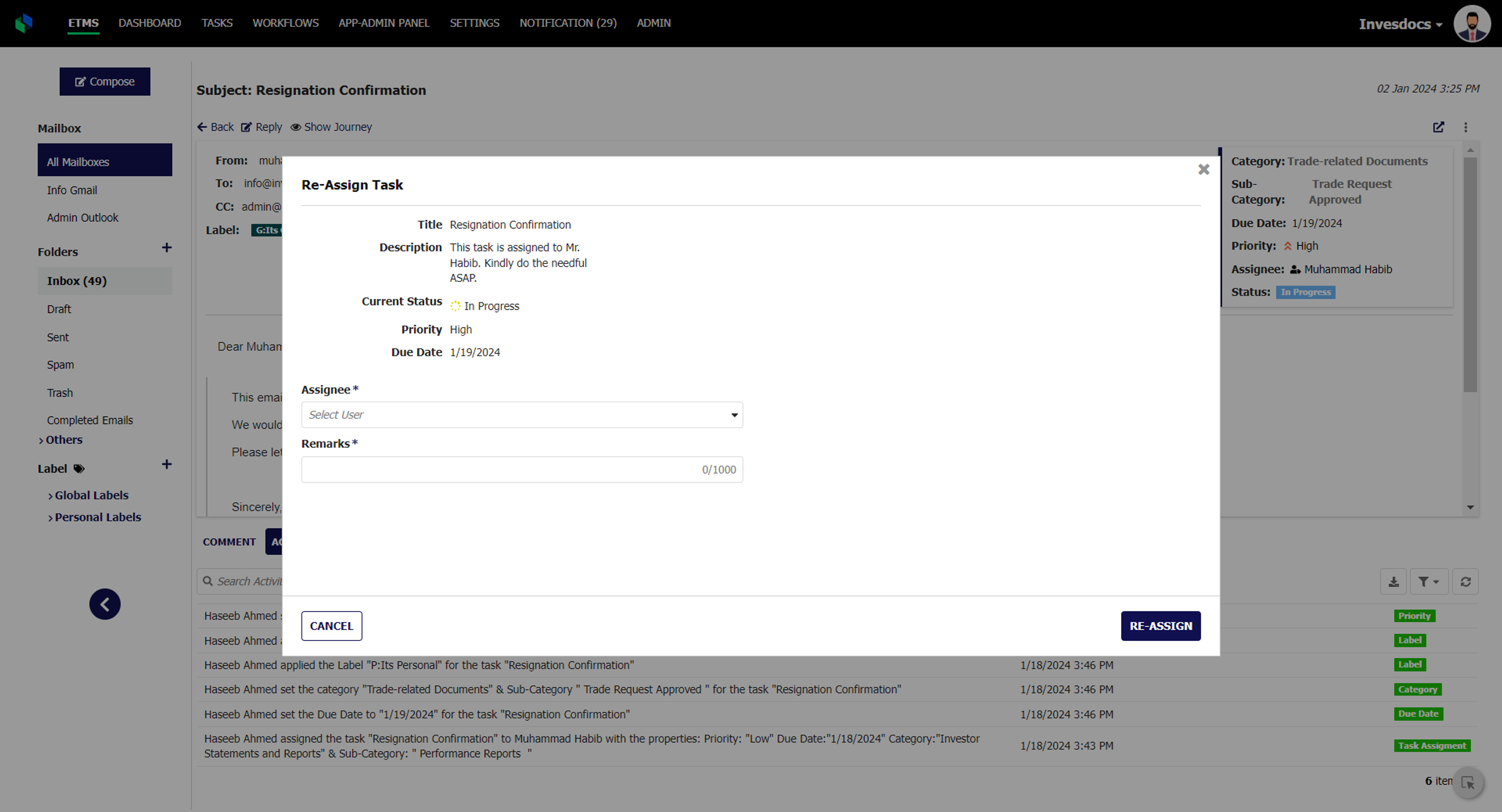Image resolution: width=1502 pixels, height=812 pixels.
Task: Click the email pane scrollbar thumb
Action: coord(1470,274)
